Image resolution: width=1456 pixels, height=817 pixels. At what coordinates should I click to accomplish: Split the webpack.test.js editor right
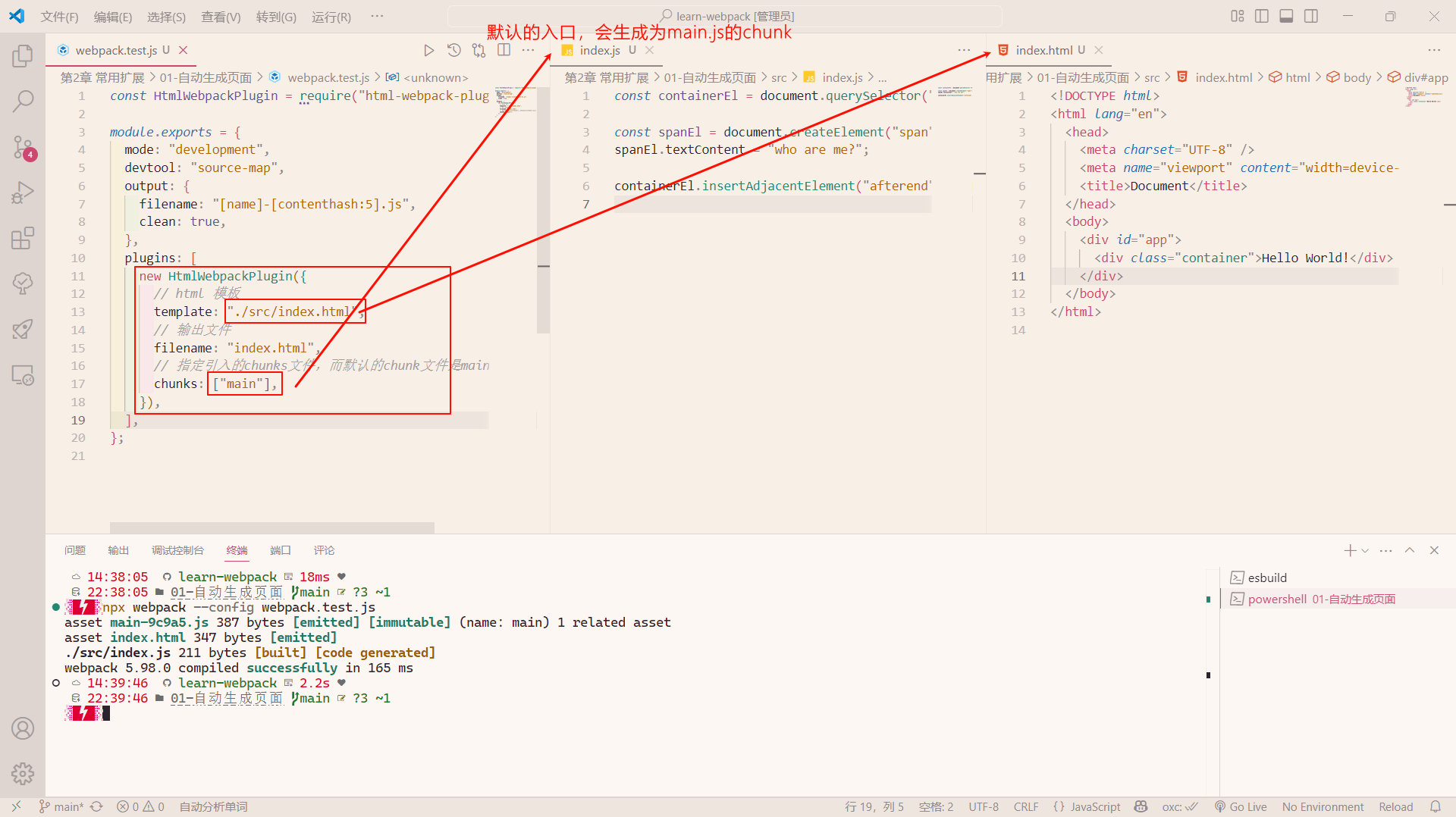[x=504, y=50]
